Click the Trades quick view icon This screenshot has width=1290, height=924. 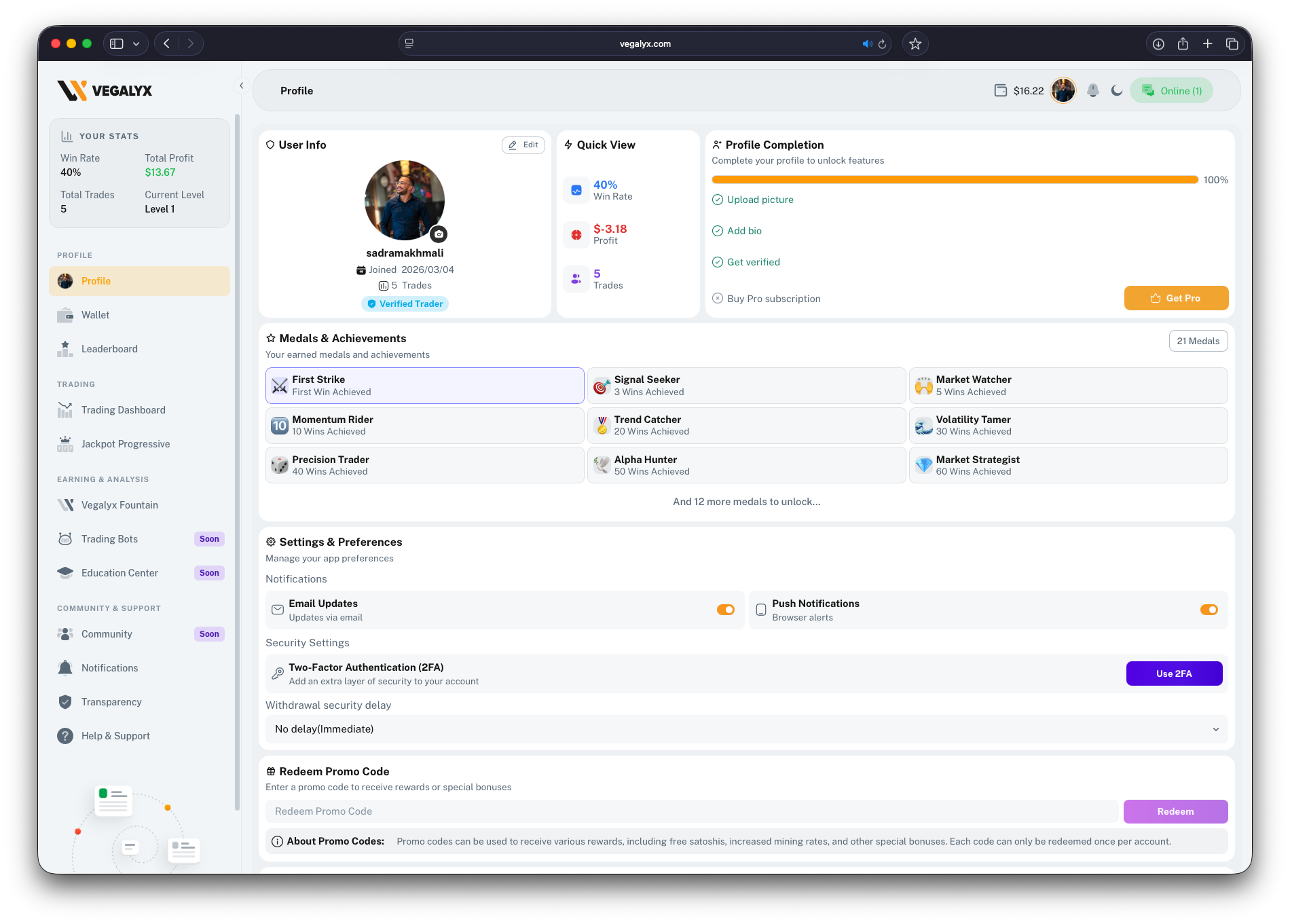tap(576, 279)
